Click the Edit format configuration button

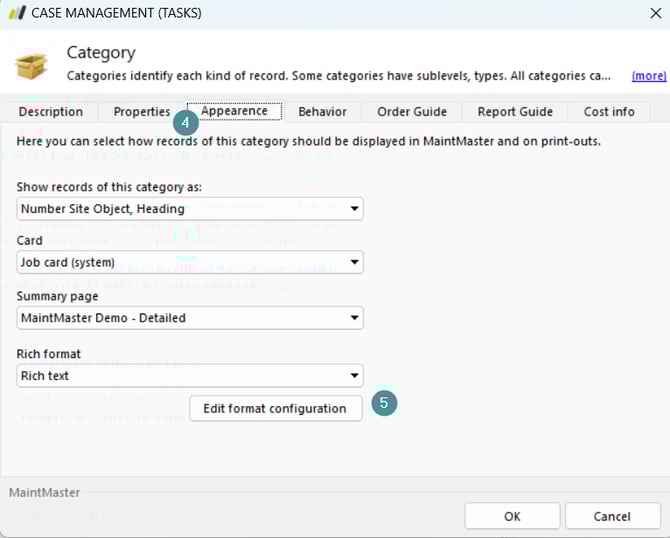tap(275, 408)
